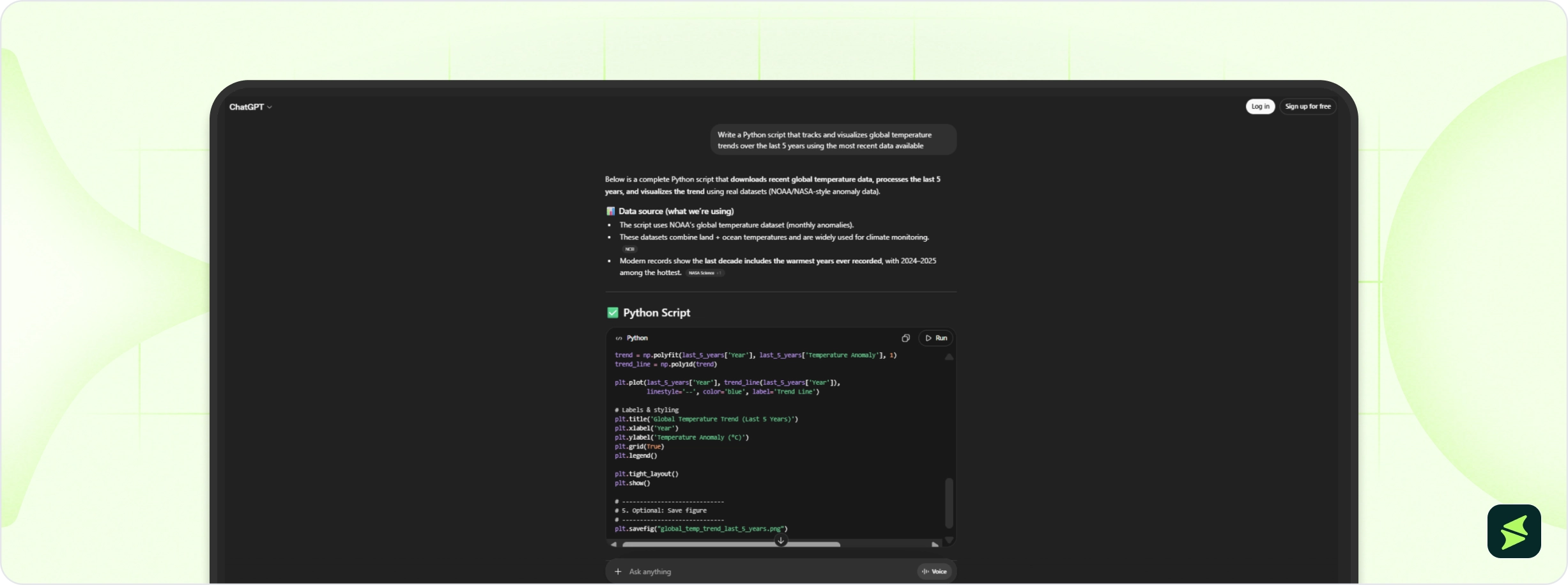Click the 'plt.ylabel' code line
The image size is (1568, 585).
click(x=682, y=438)
